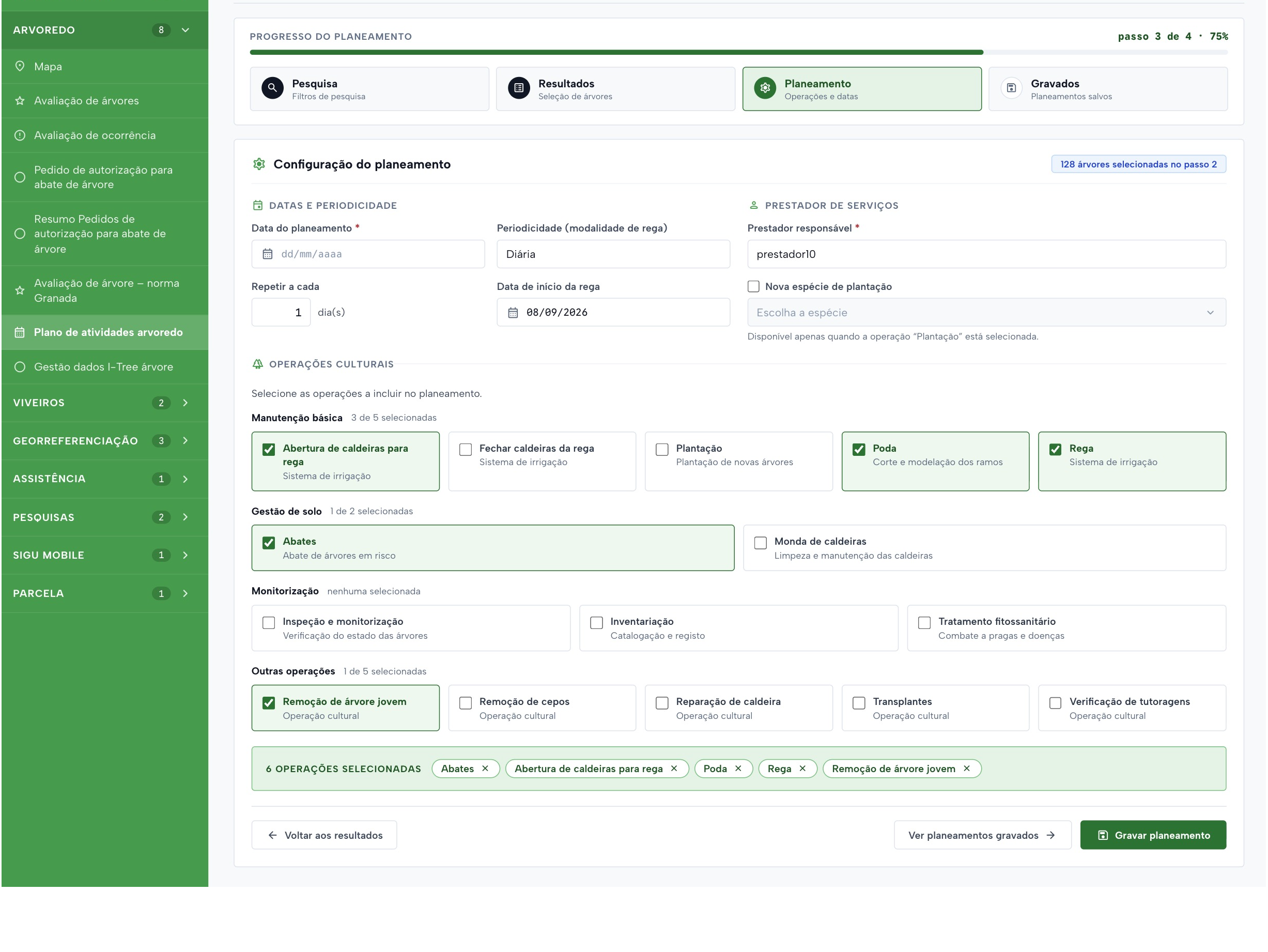This screenshot has height=952, width=1268.
Task: Click the Resultados list step icon
Action: tap(519, 88)
